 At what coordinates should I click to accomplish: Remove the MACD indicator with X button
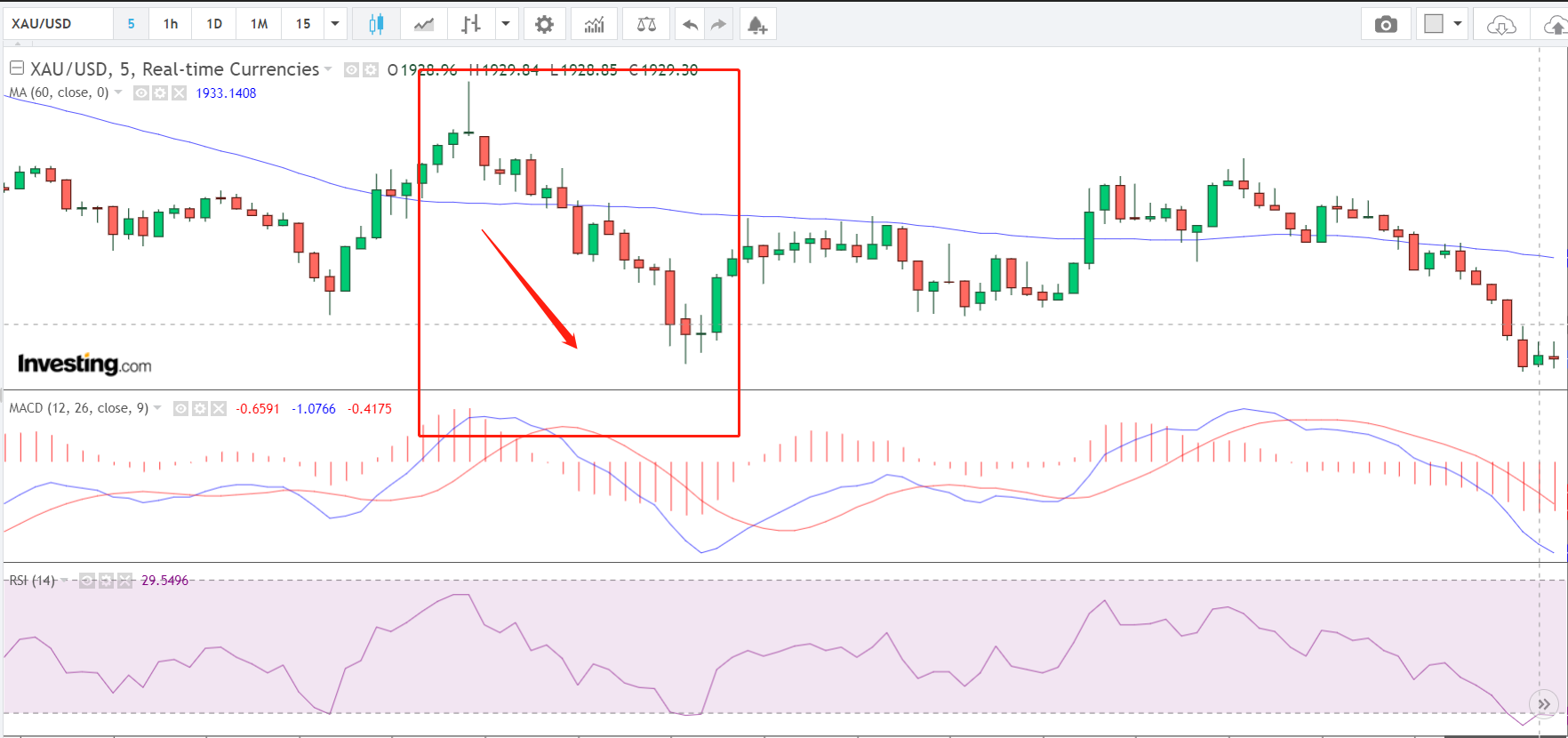tap(219, 409)
